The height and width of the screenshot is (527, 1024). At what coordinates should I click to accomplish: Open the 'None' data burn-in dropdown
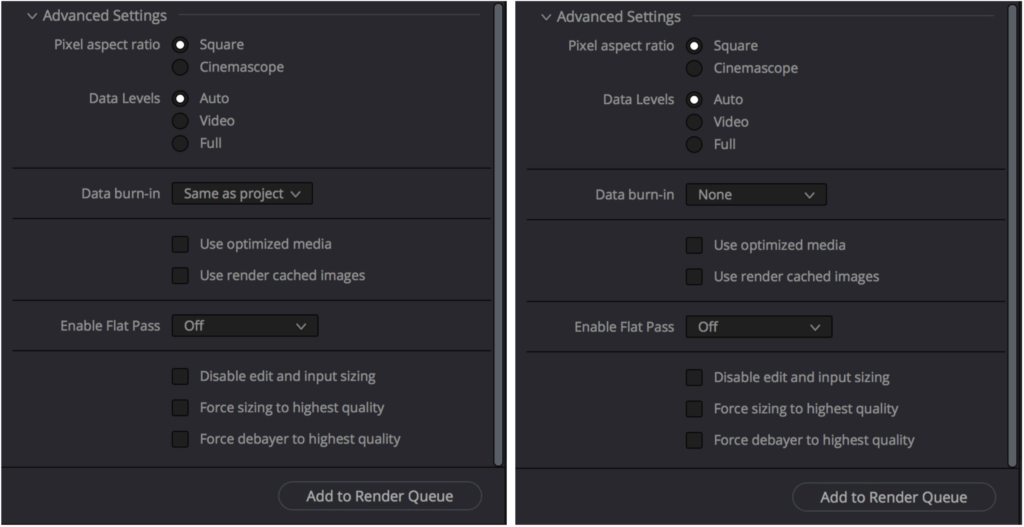point(756,195)
